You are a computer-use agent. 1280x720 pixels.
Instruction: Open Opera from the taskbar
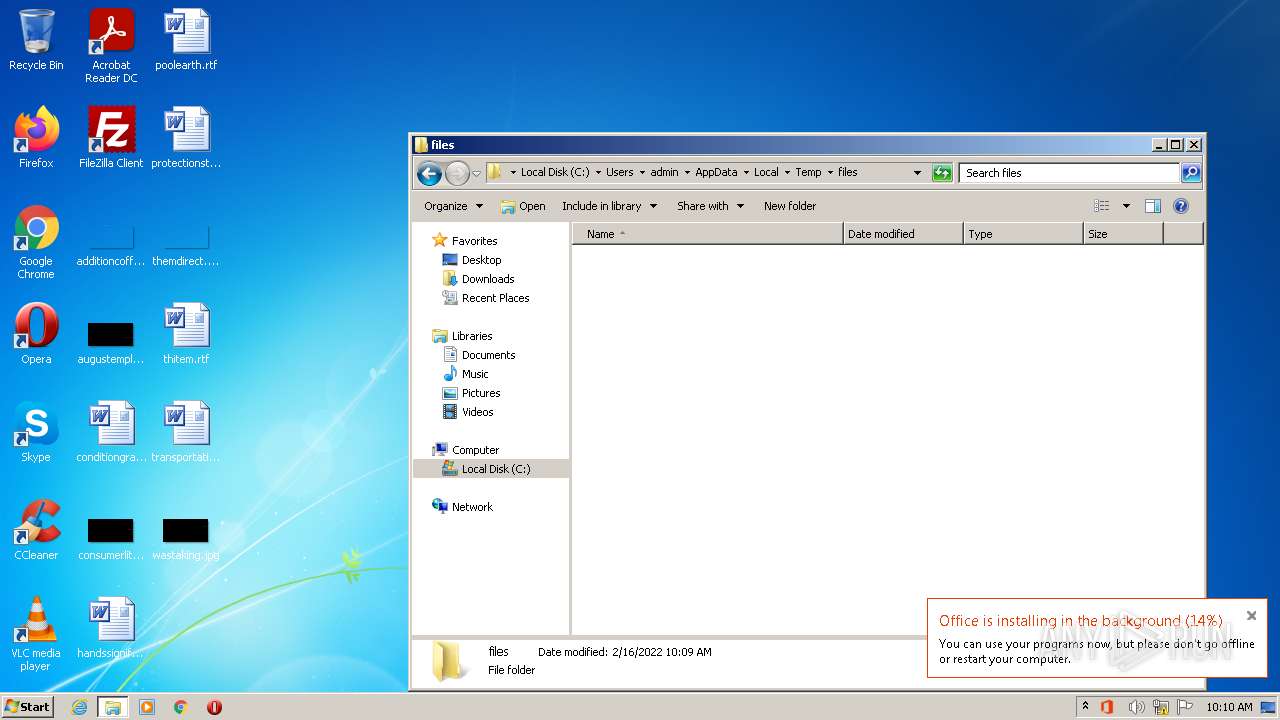(214, 707)
